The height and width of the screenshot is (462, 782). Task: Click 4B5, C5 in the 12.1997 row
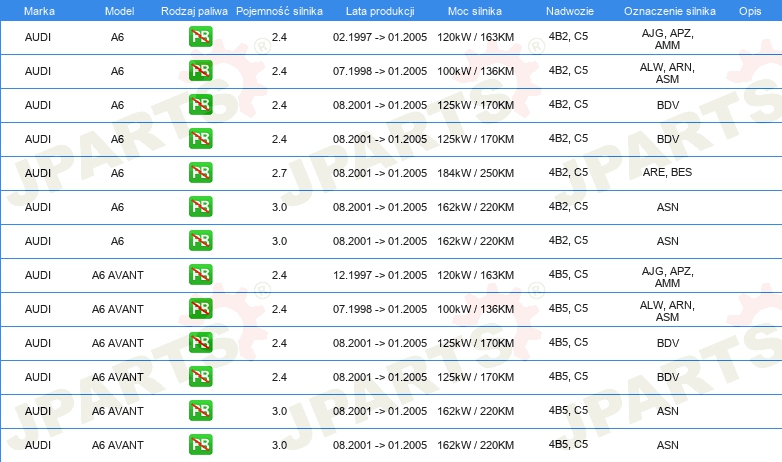click(x=568, y=274)
